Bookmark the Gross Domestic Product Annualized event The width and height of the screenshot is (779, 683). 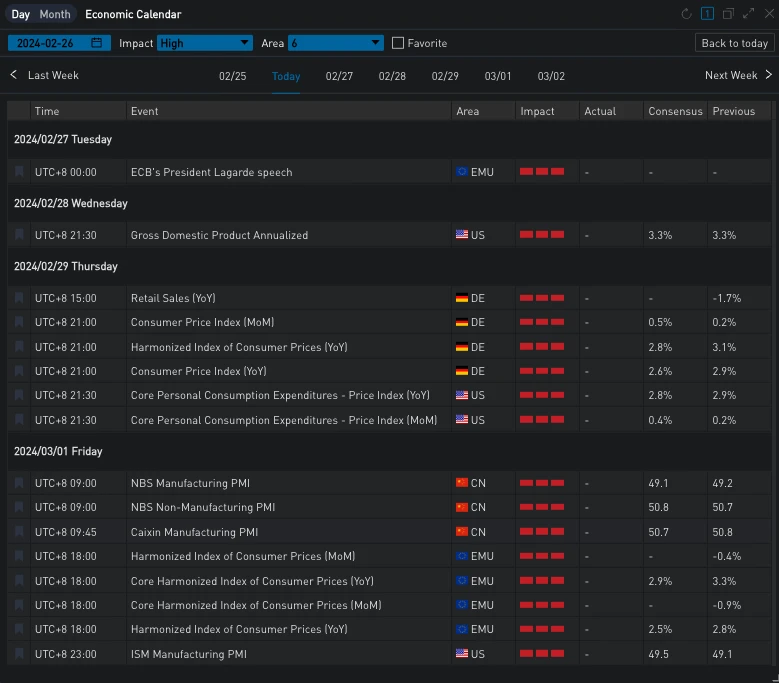[19, 235]
